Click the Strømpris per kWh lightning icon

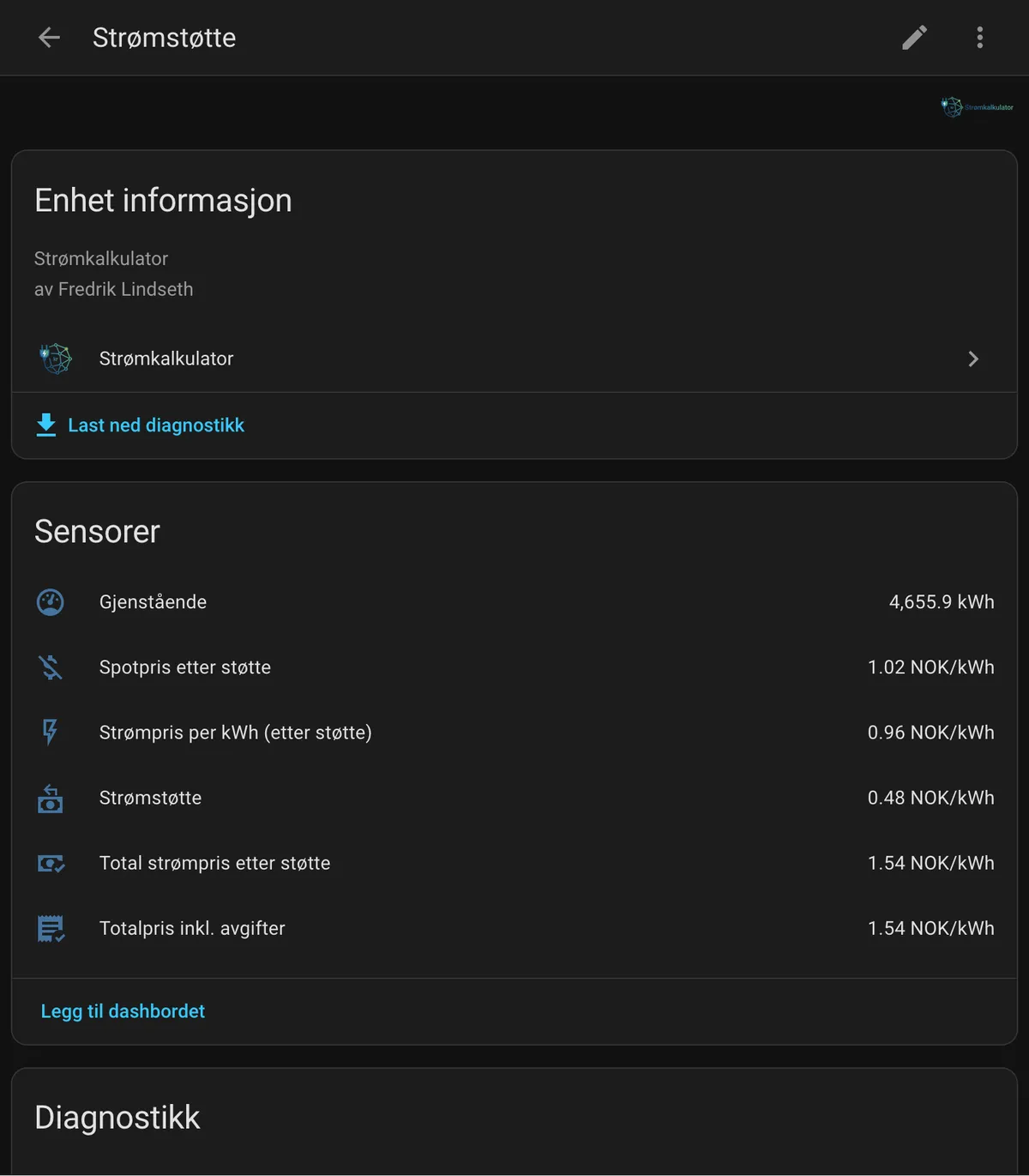tap(51, 733)
